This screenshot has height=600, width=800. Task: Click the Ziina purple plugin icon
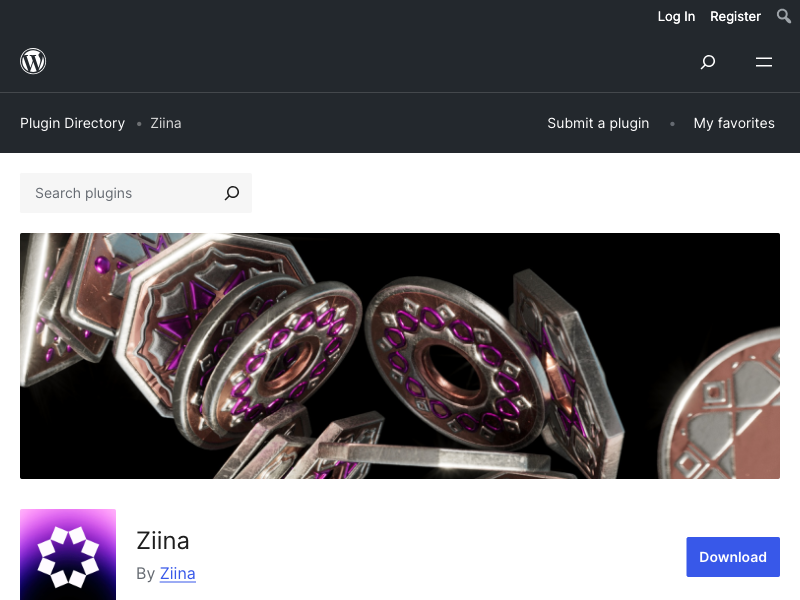(x=68, y=555)
